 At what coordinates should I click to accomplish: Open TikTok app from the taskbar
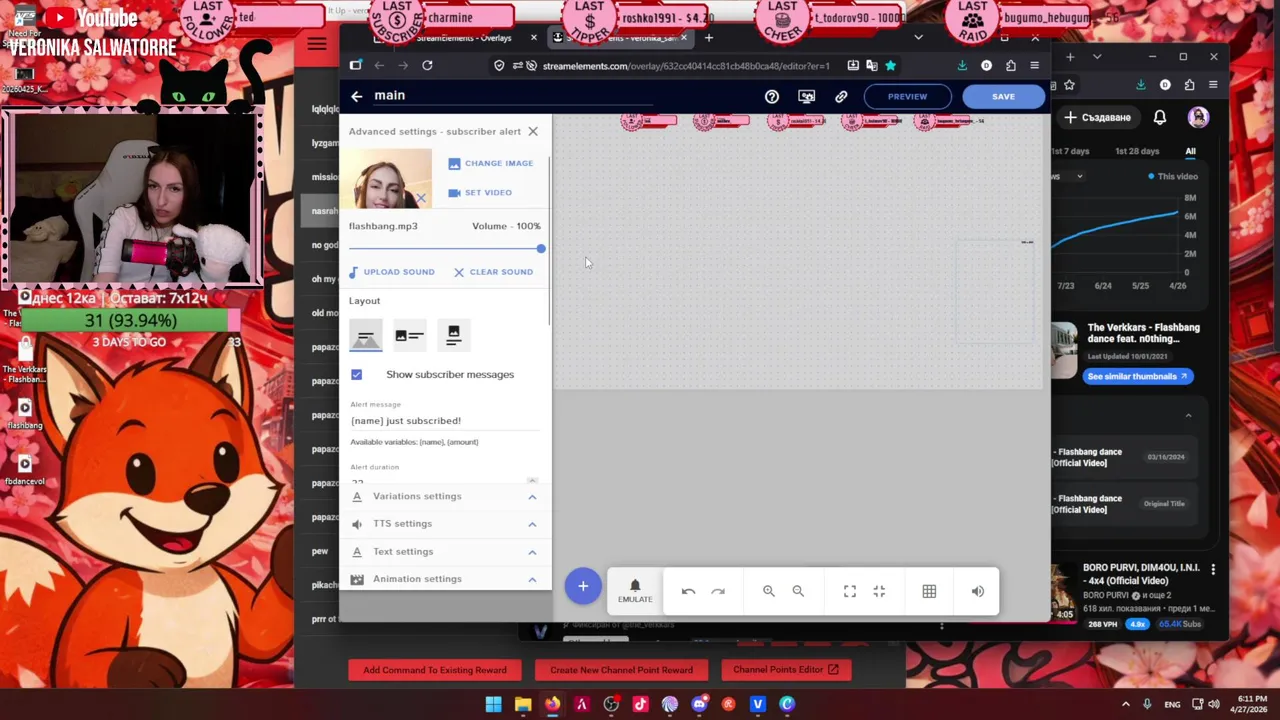640,704
